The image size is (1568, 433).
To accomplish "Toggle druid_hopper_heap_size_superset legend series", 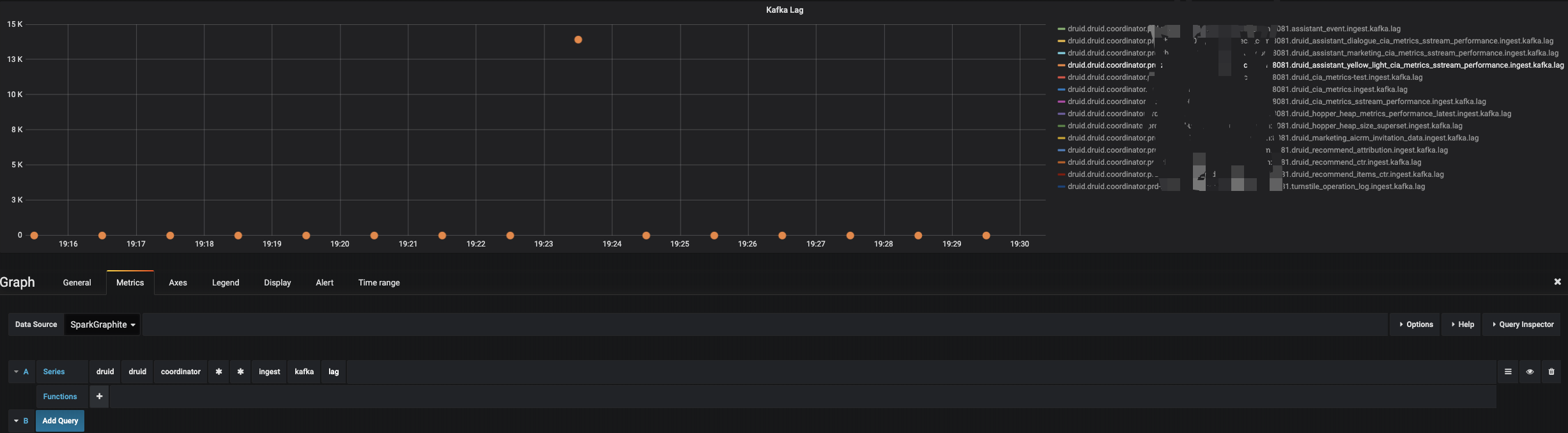I will tap(1264, 126).
